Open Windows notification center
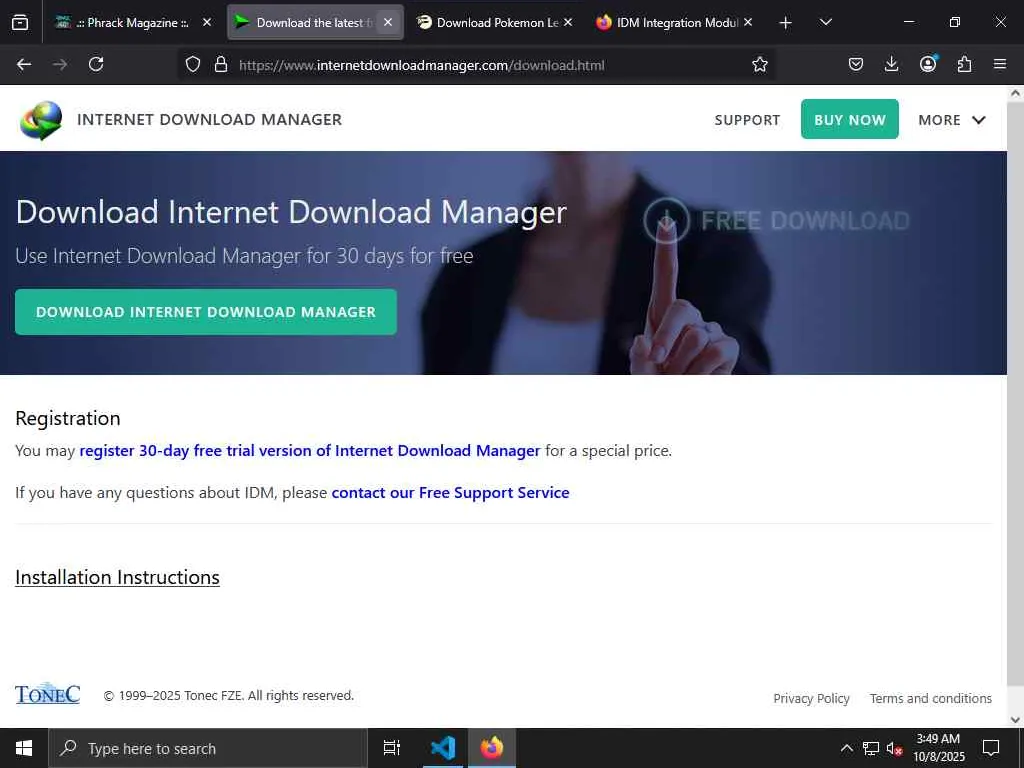This screenshot has height=768, width=1024. point(991,748)
